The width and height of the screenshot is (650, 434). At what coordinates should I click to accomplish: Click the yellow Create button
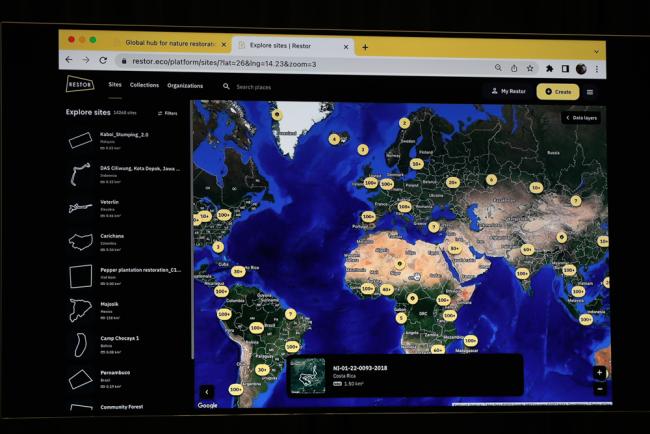pos(558,92)
